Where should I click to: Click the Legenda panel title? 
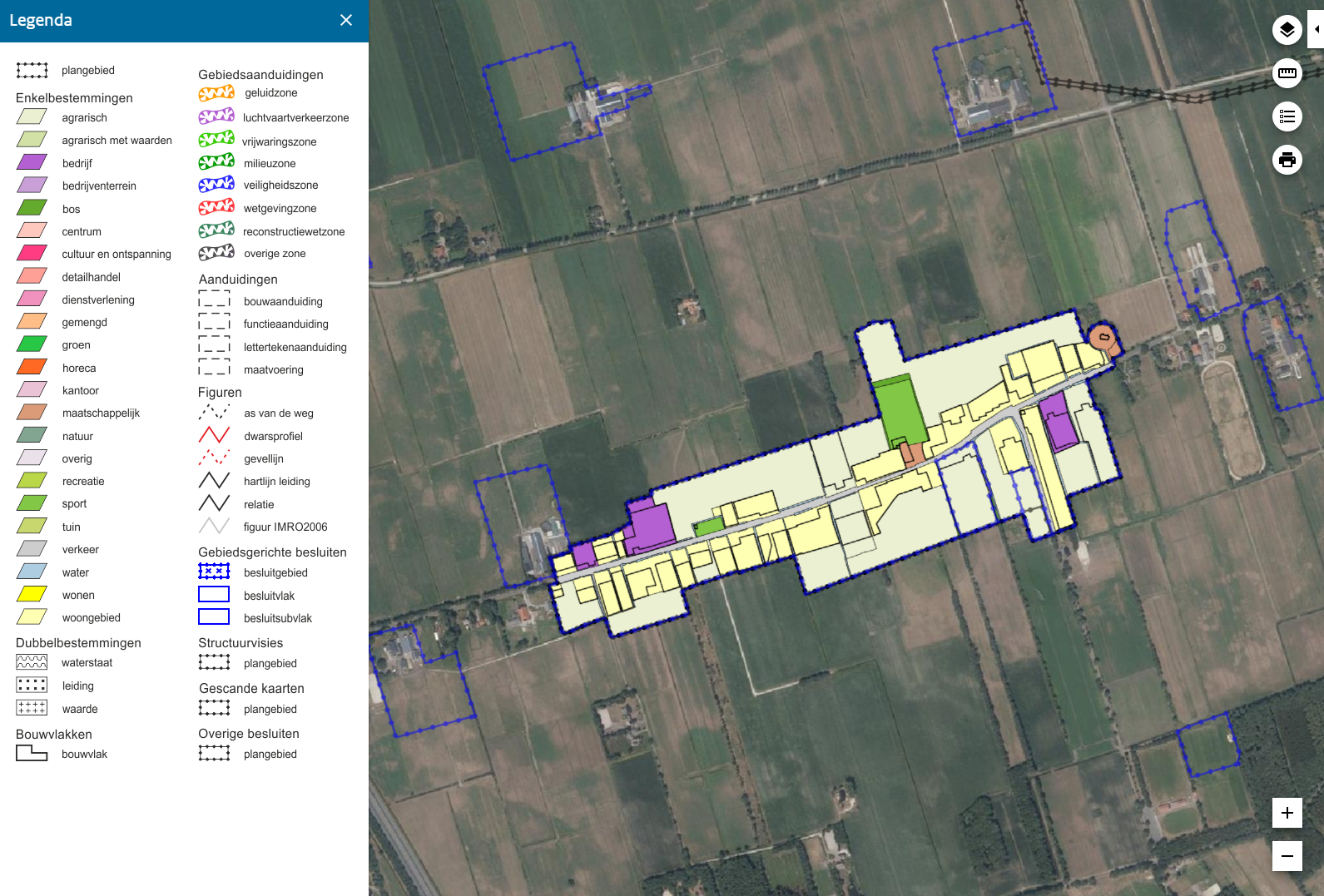(41, 20)
